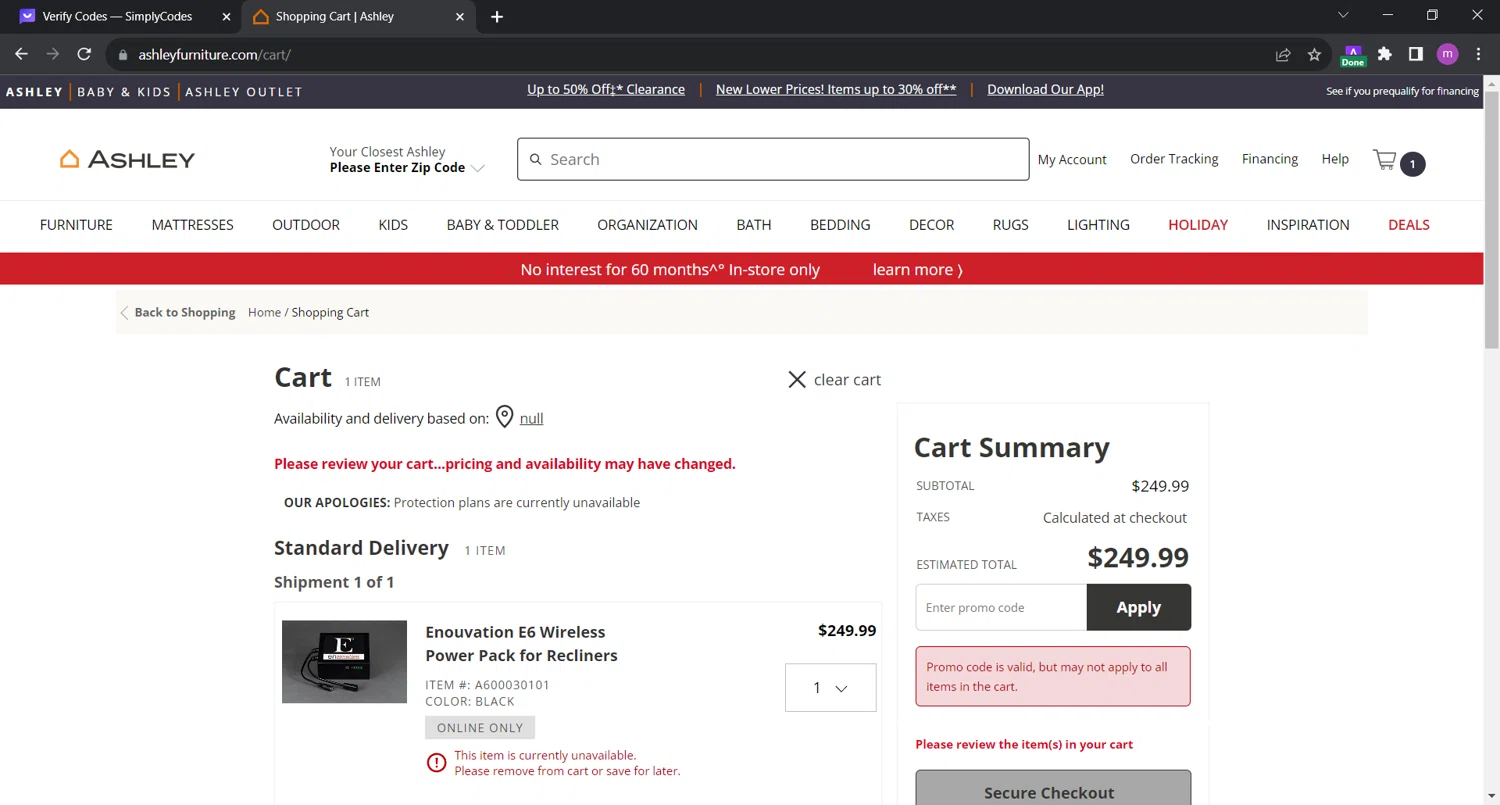Viewport: 1500px width, 805px height.
Task: Open the OUTDOOR menu
Action: (x=306, y=225)
